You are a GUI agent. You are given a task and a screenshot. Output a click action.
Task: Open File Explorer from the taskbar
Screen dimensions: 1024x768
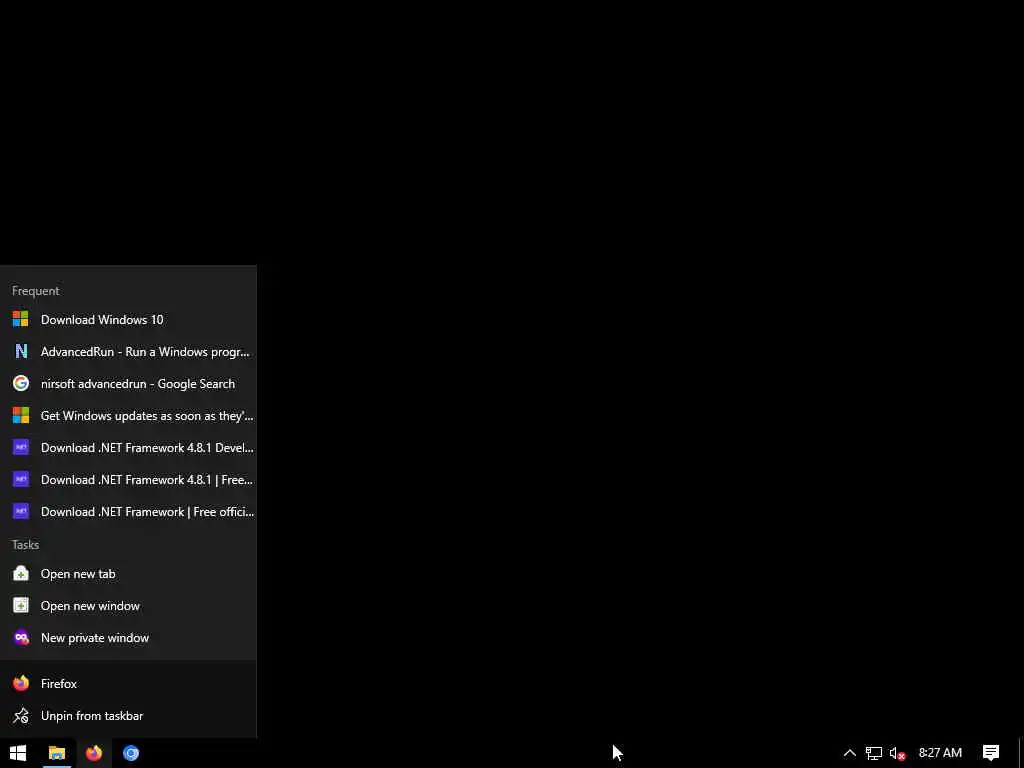click(57, 753)
